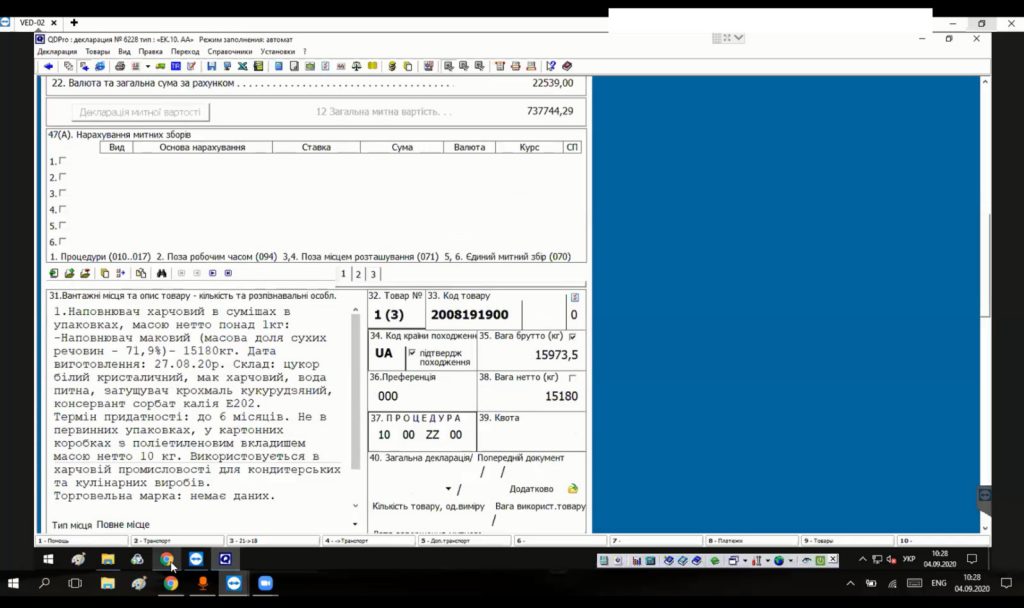Viewport: 1024px width, 608px height.
Task: Toggle checkbox for charge row 1
Action: tap(63, 160)
